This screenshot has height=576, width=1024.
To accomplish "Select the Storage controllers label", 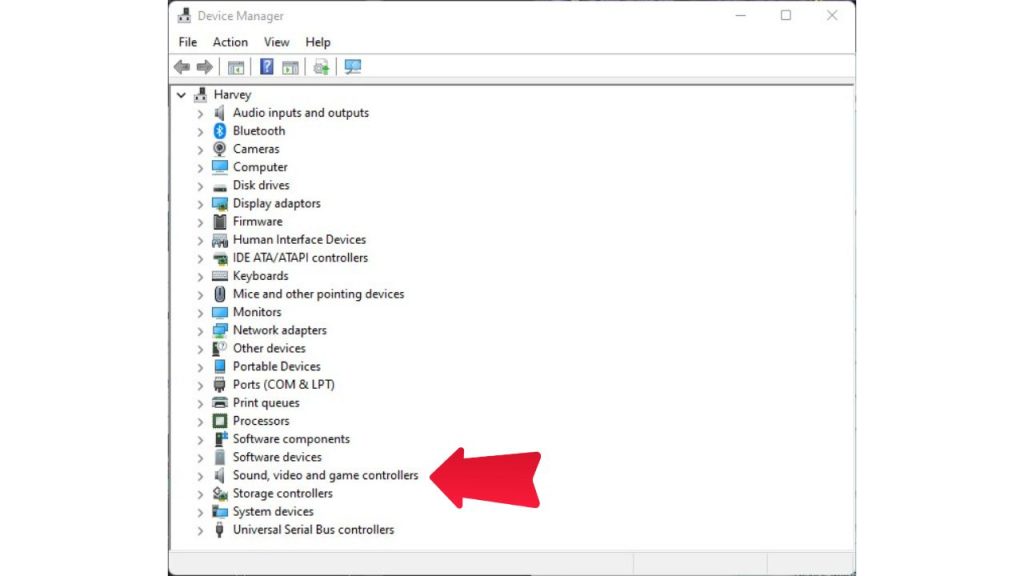I will coord(283,494).
